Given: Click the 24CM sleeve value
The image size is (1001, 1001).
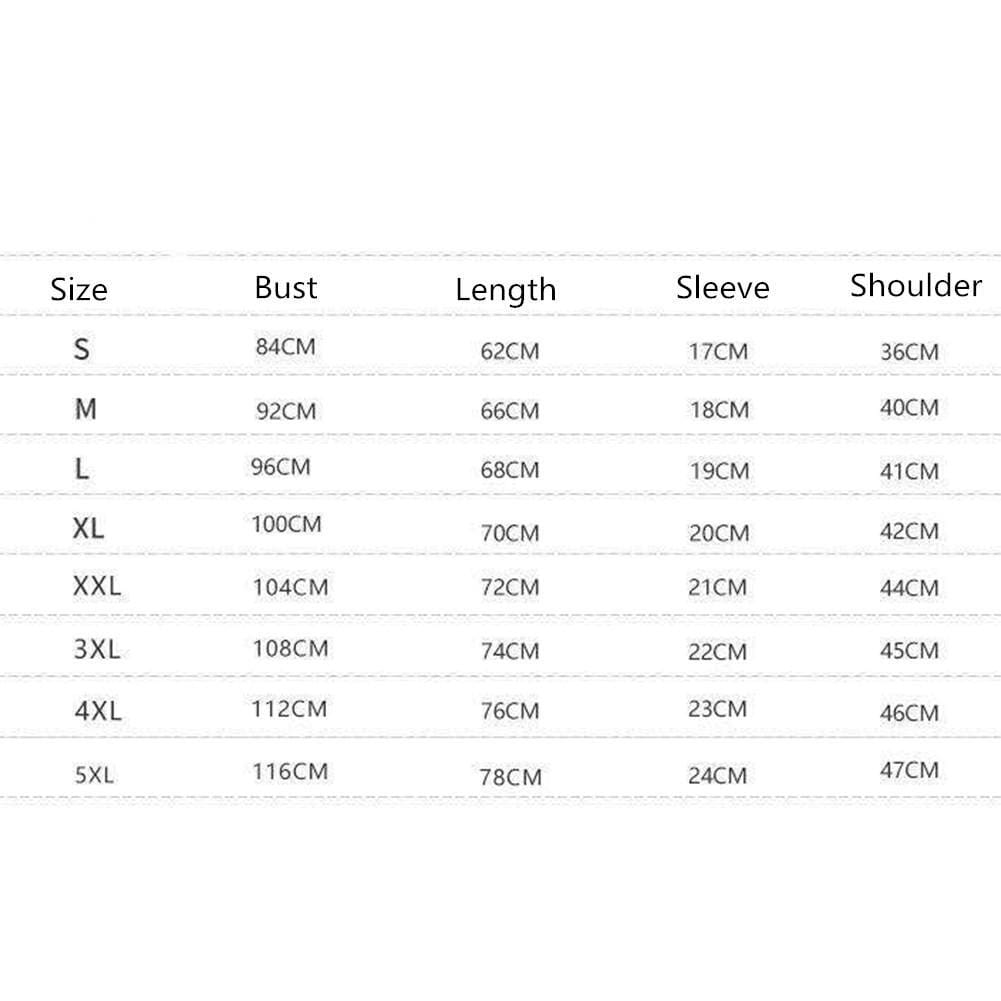Looking at the screenshot, I should (718, 775).
